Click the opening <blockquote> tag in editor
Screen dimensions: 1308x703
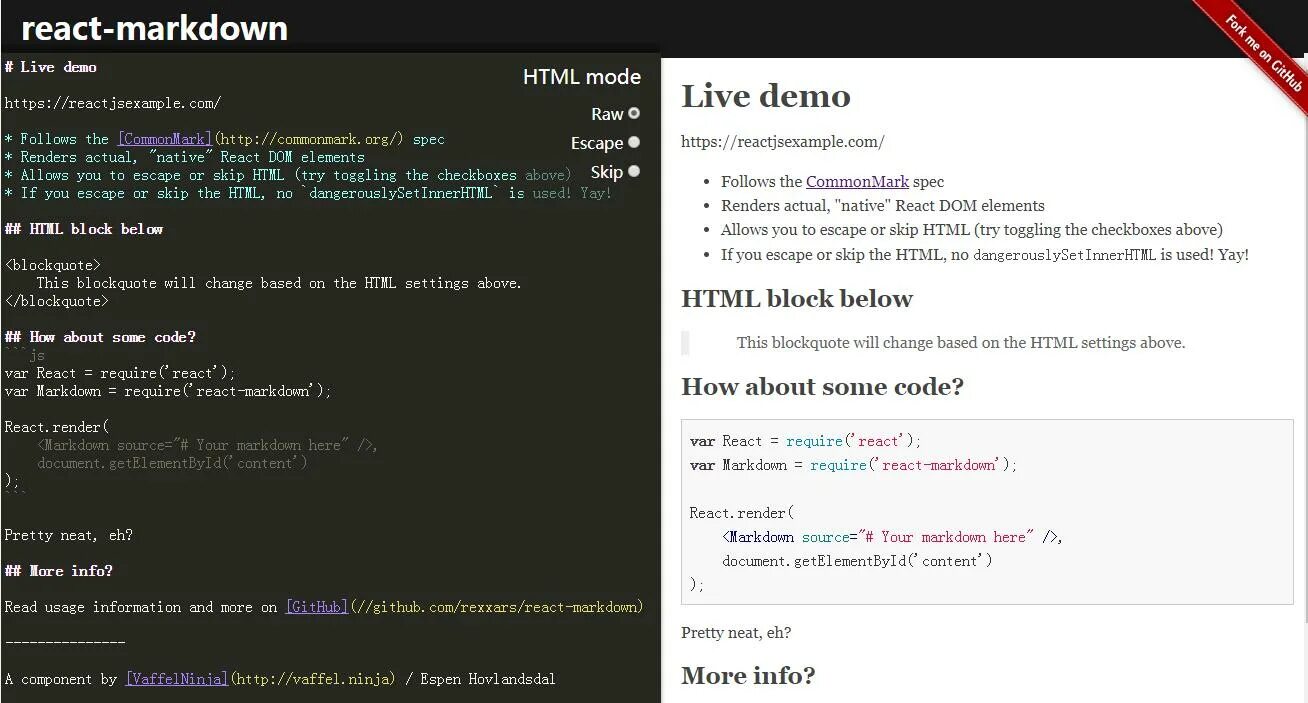[x=53, y=265]
